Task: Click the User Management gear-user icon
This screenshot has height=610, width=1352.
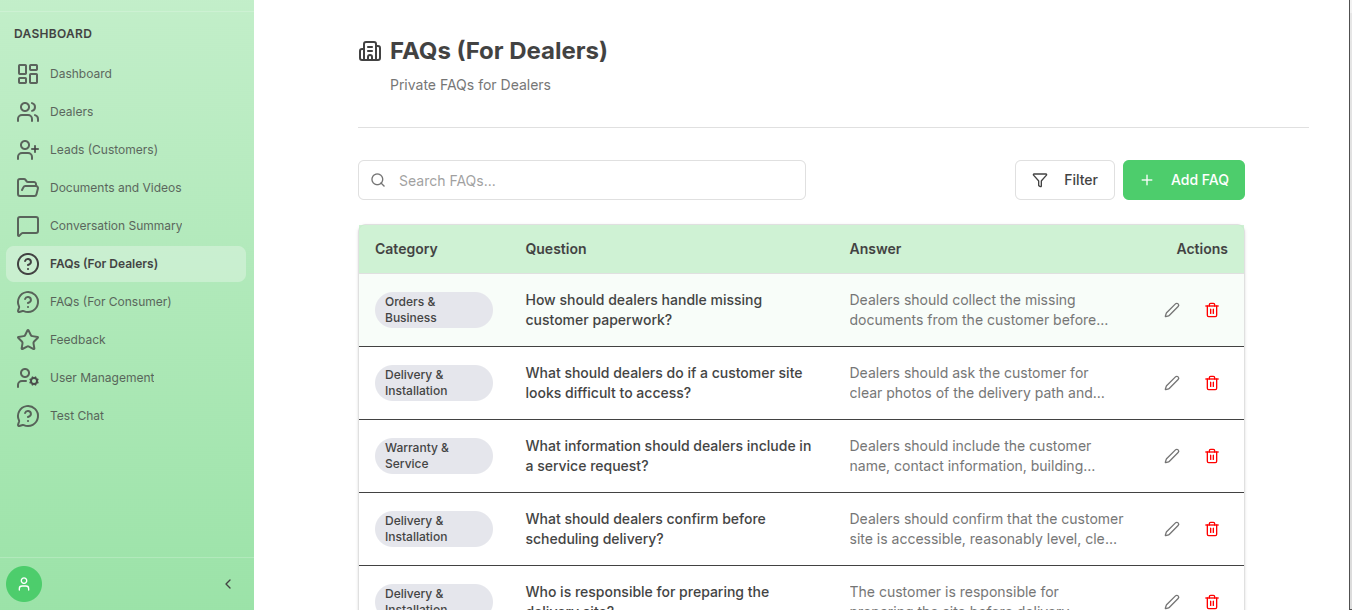Action: (x=28, y=378)
